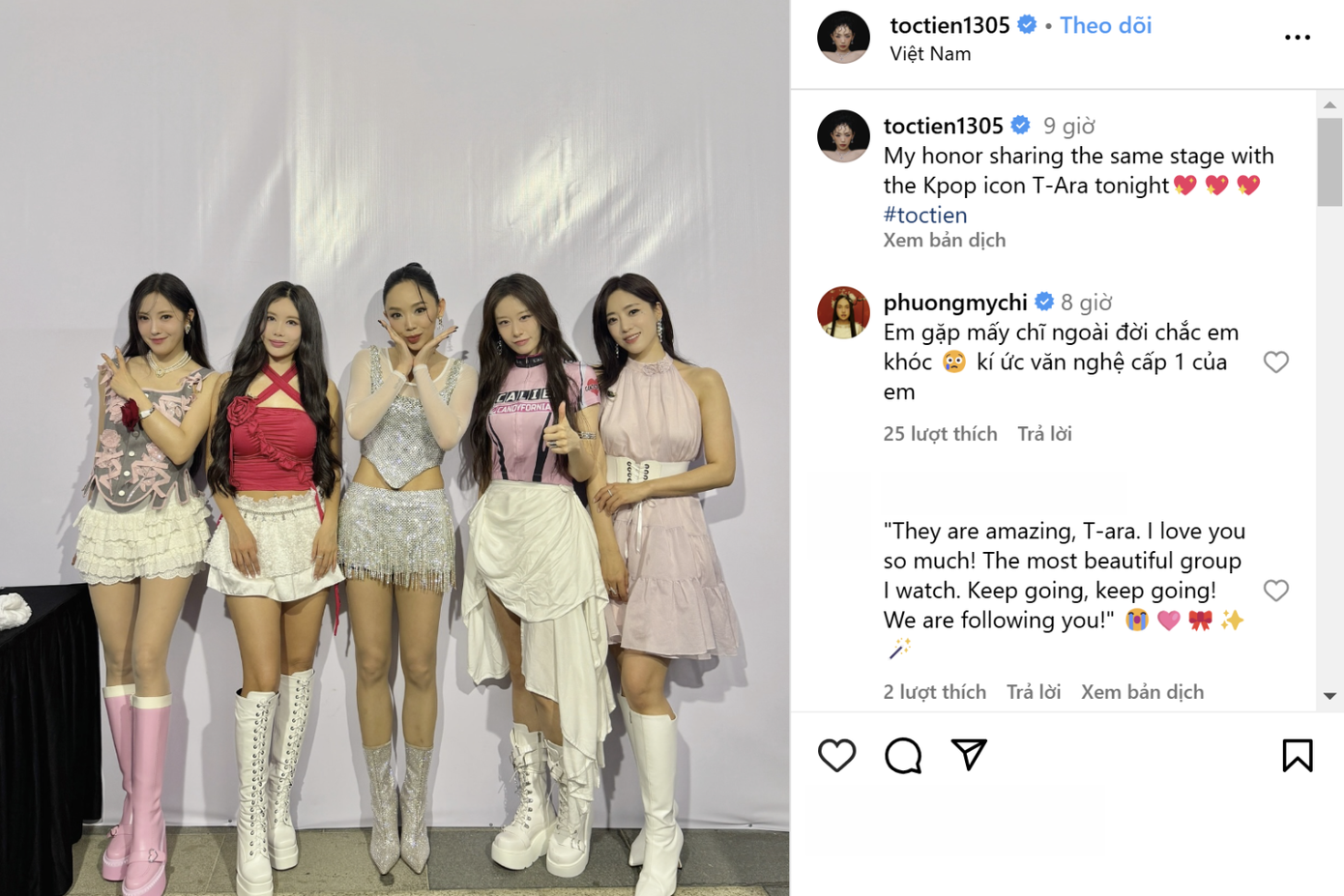This screenshot has height=896, width=1344.
Task: Translate the fan comment via Xem bản dịch
Action: [x=1142, y=692]
